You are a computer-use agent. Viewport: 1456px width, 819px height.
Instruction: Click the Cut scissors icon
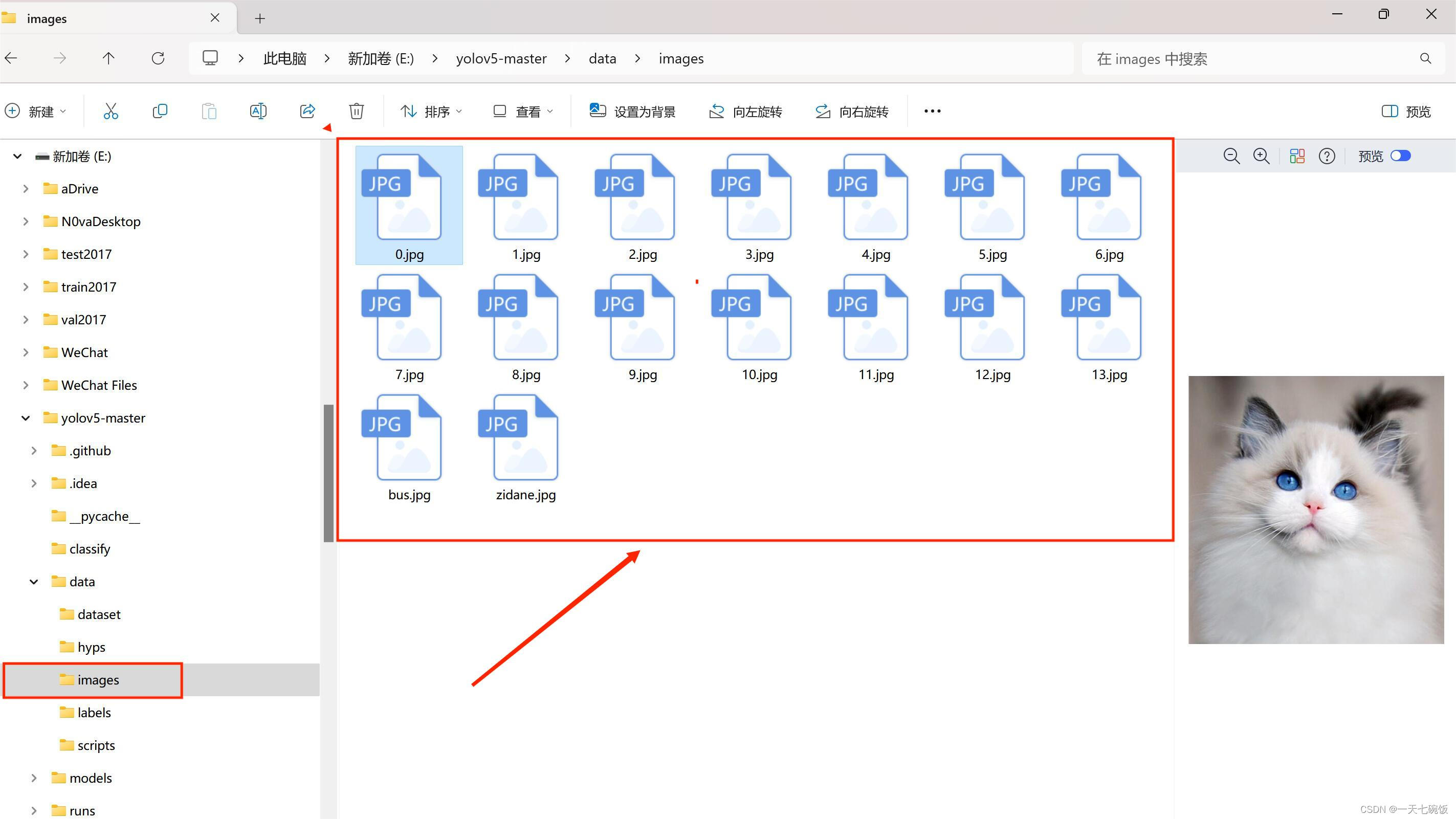pyautogui.click(x=111, y=112)
